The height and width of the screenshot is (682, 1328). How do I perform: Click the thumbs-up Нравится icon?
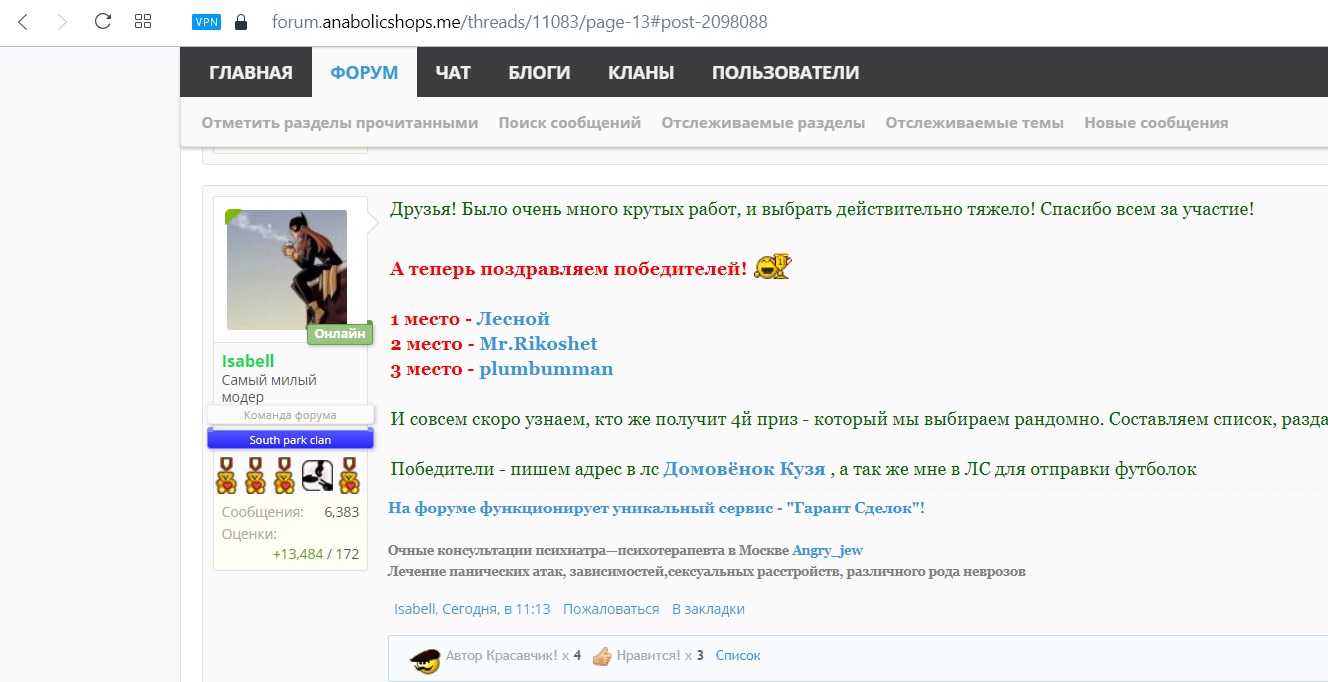point(601,656)
